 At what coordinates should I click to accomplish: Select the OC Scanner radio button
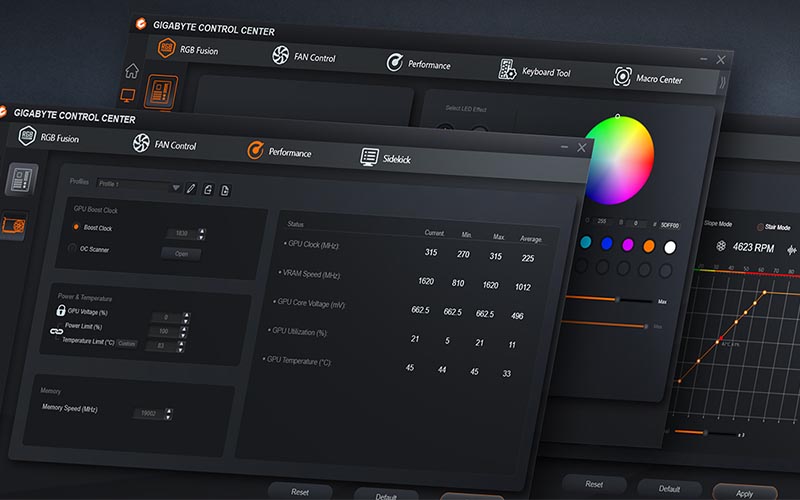point(72,248)
